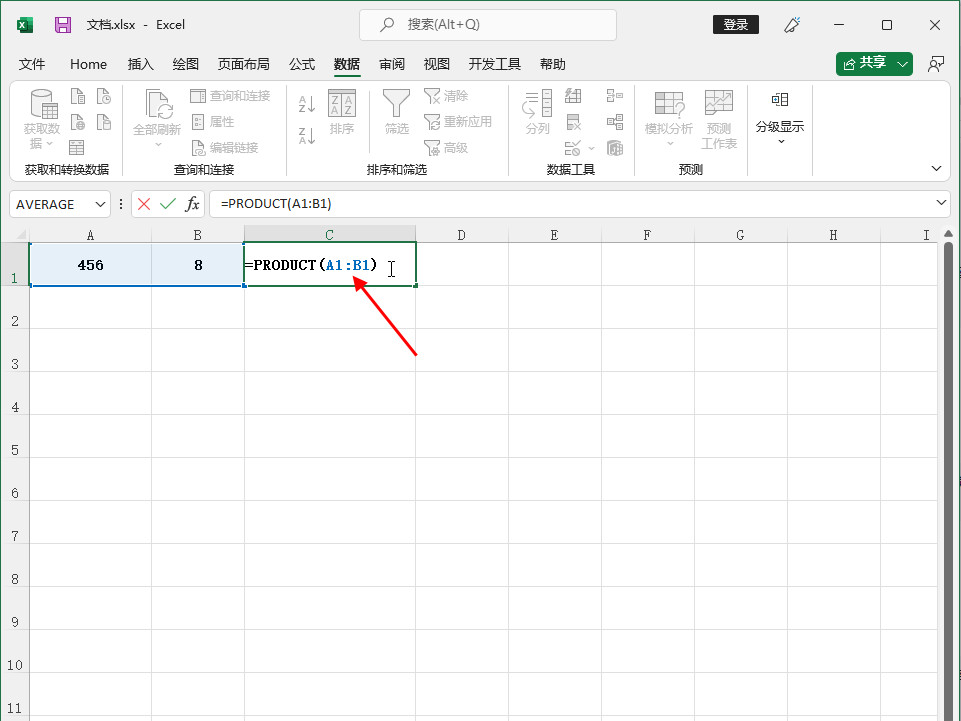Click the Remove Duplicates icon

(x=573, y=122)
